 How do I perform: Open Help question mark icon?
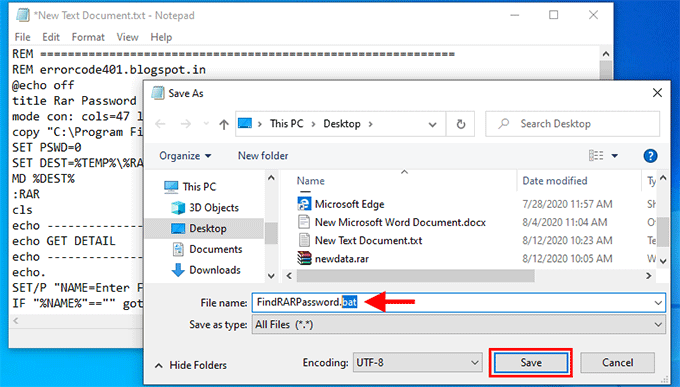coord(650,156)
